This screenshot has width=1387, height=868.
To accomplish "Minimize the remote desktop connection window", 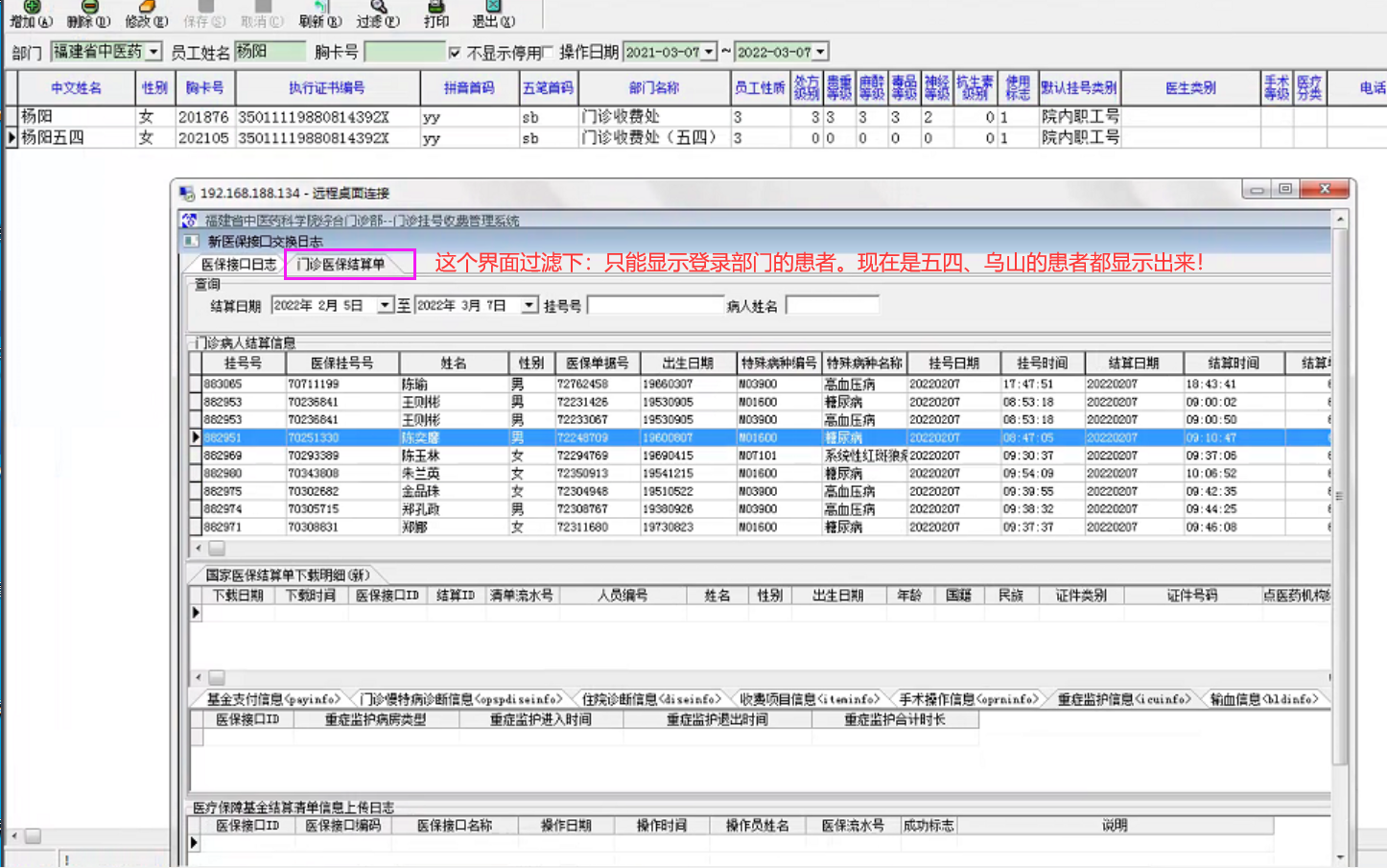I will click(1257, 189).
